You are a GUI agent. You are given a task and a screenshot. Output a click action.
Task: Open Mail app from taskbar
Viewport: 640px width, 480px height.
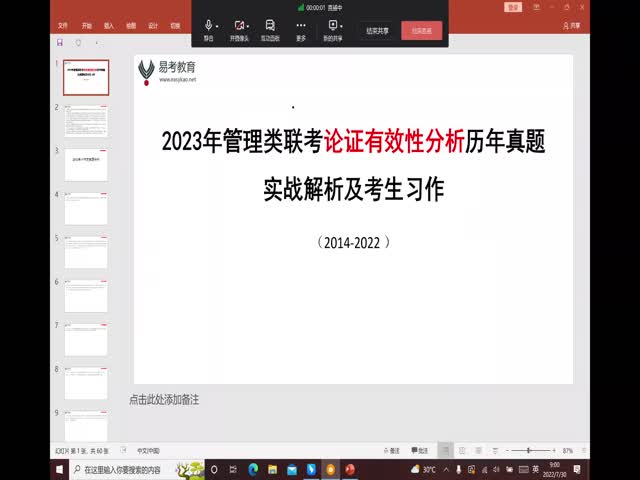pos(292,470)
